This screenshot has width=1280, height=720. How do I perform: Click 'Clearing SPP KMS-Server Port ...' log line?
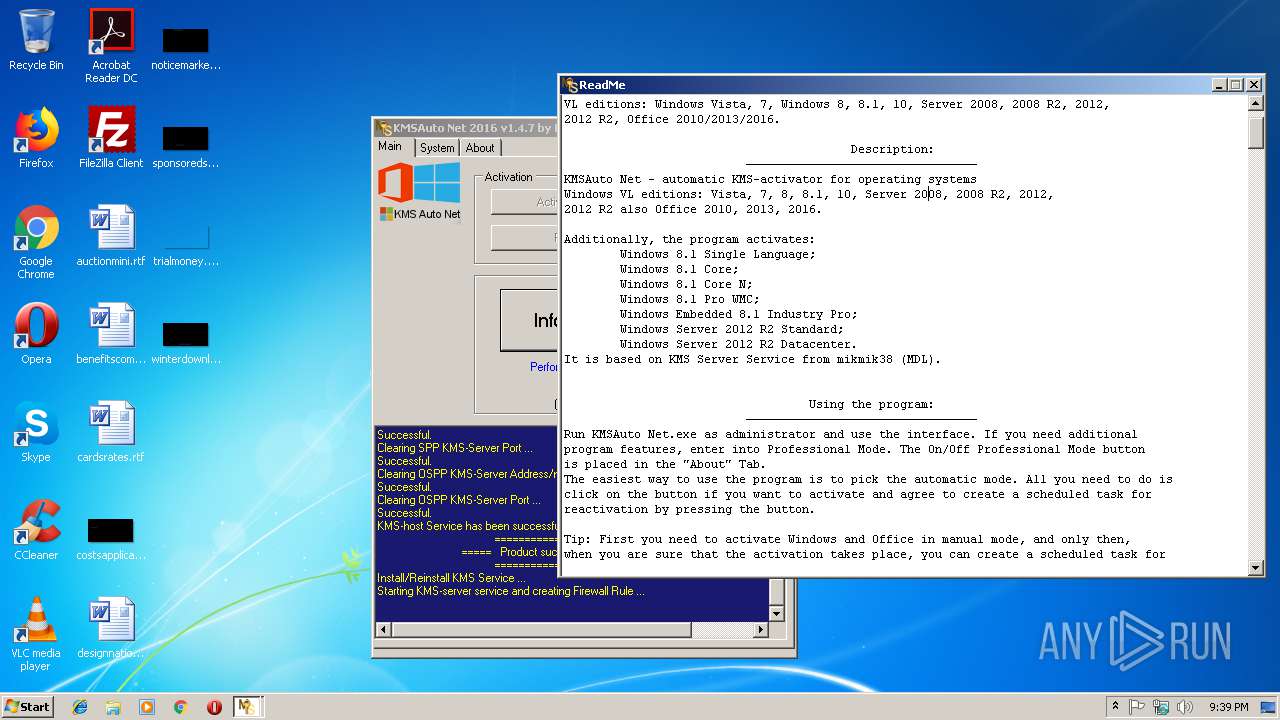pyautogui.click(x=455, y=448)
